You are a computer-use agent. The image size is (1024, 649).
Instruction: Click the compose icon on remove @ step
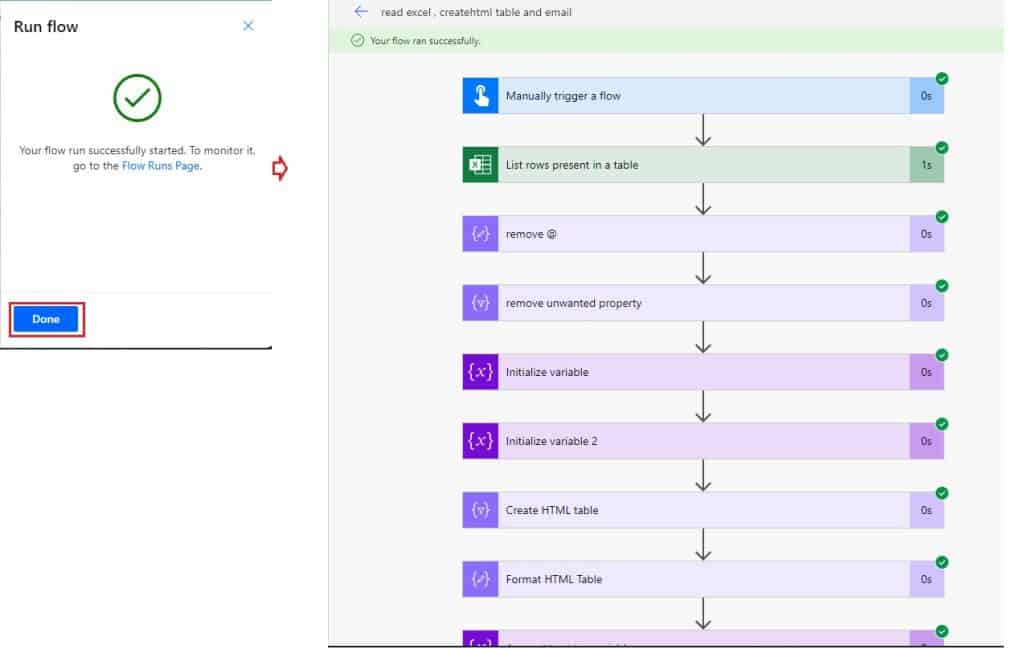pyautogui.click(x=481, y=234)
